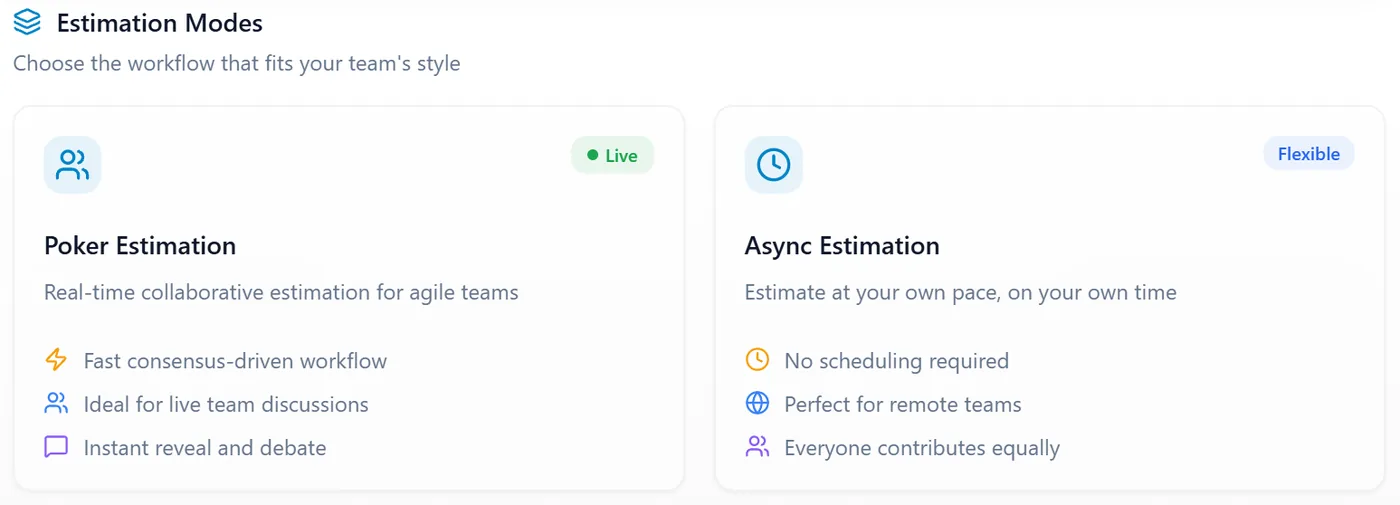1400x505 pixels.
Task: Click 'Fast consensus-driven workflow' text
Action: coord(235,361)
